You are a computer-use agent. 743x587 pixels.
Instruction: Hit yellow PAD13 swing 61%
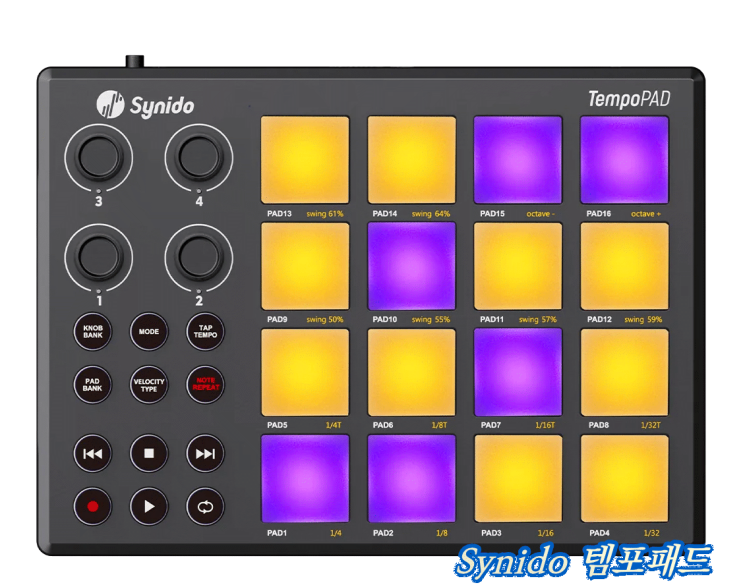305,160
